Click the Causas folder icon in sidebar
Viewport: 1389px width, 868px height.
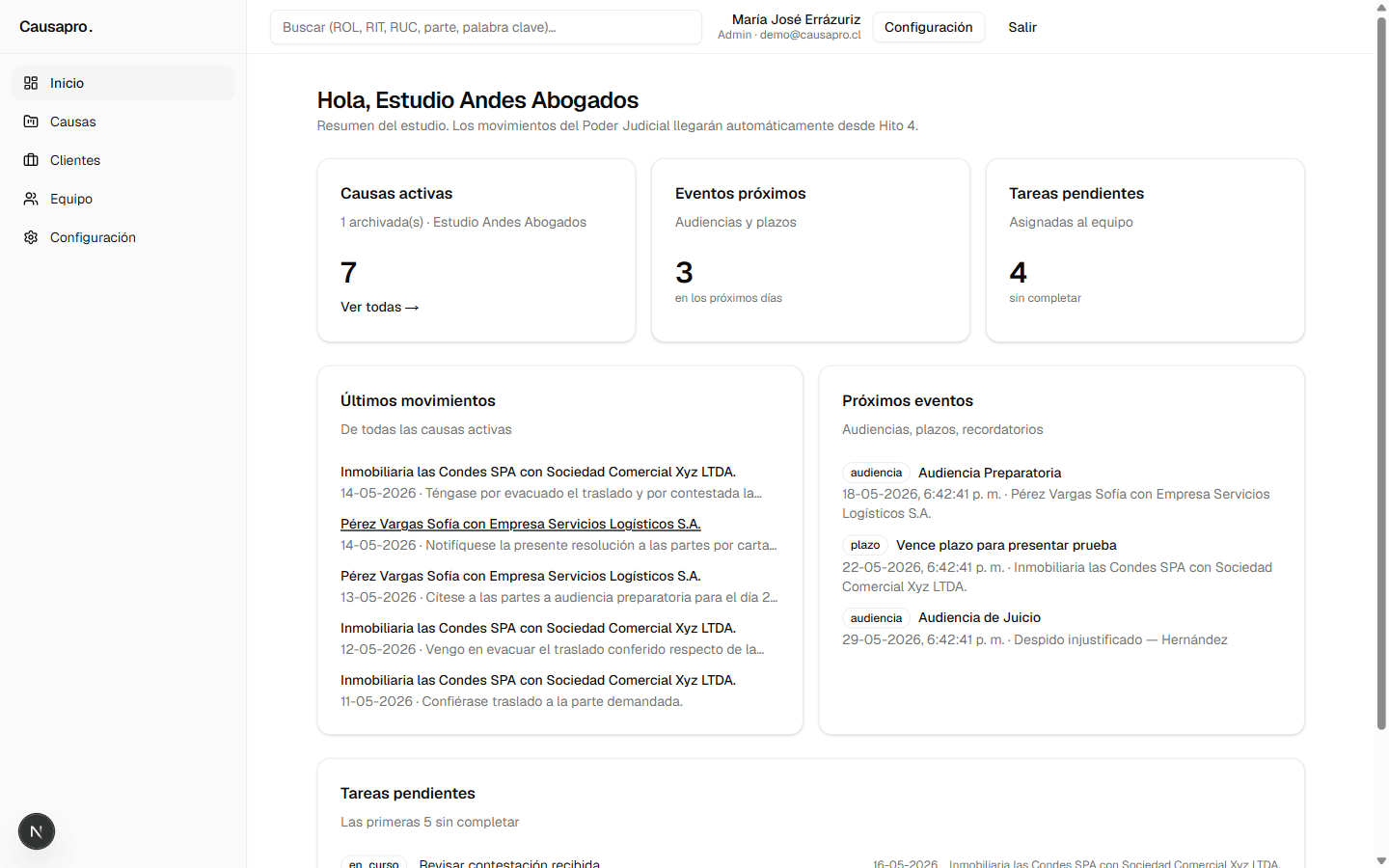(x=31, y=122)
